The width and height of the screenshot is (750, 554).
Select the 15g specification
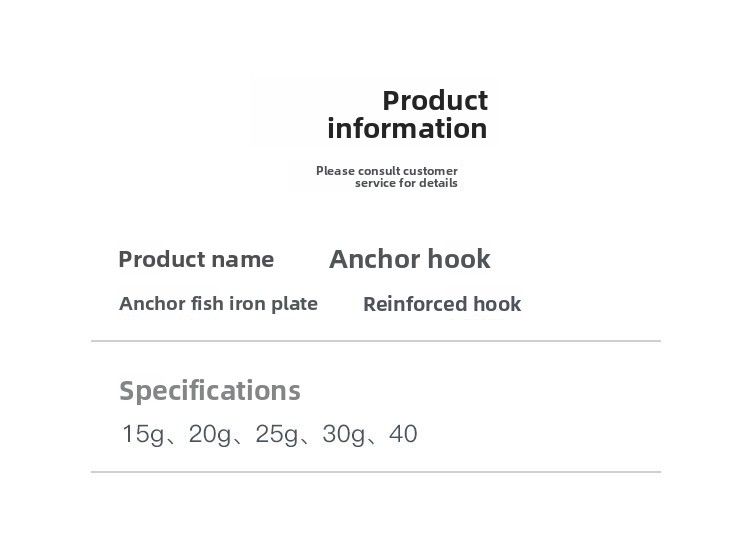(141, 435)
